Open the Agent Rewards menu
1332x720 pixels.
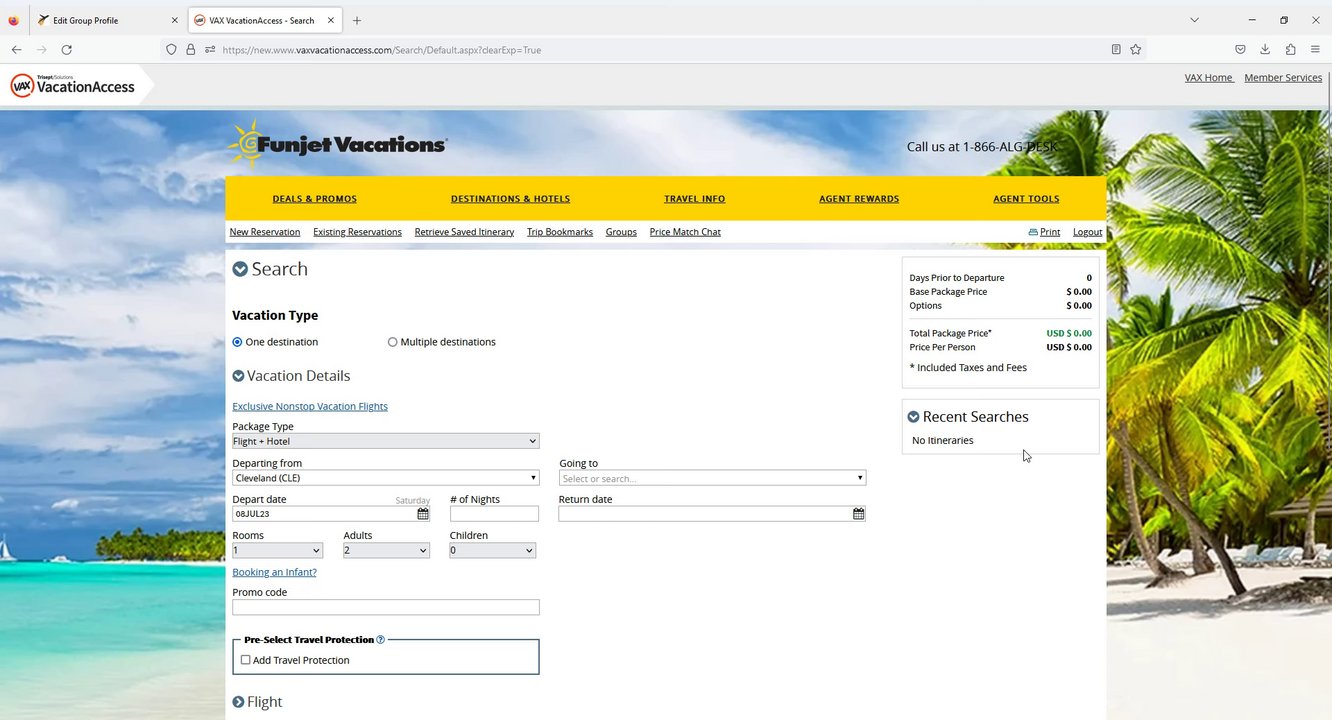859,199
